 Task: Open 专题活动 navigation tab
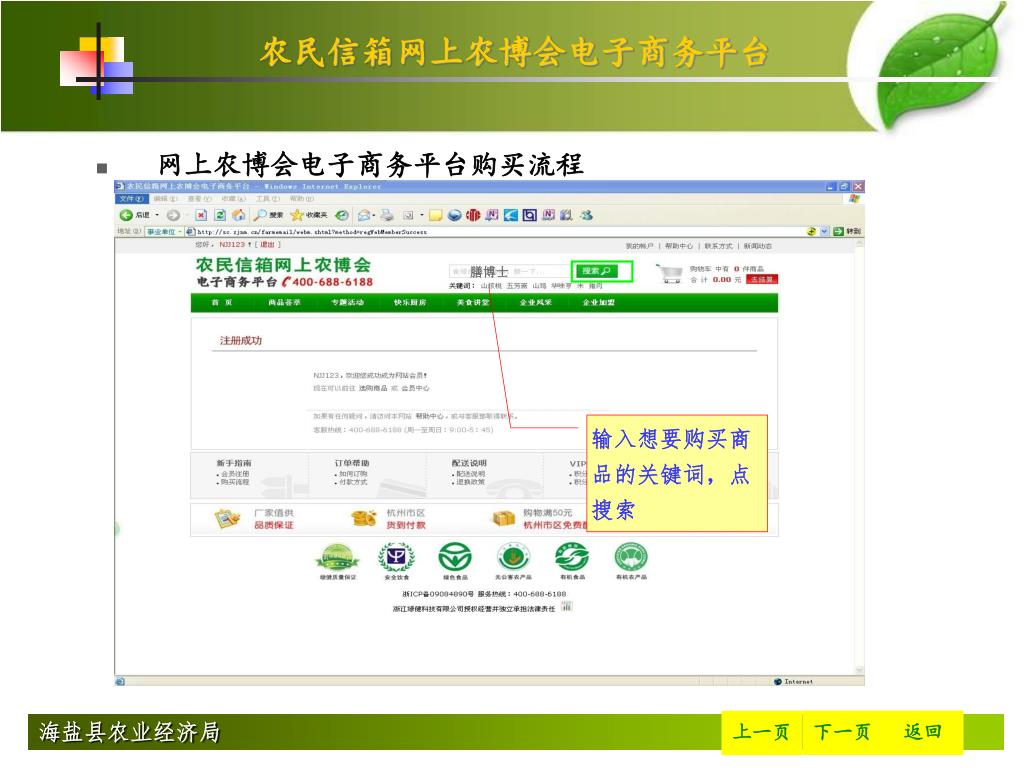(347, 302)
